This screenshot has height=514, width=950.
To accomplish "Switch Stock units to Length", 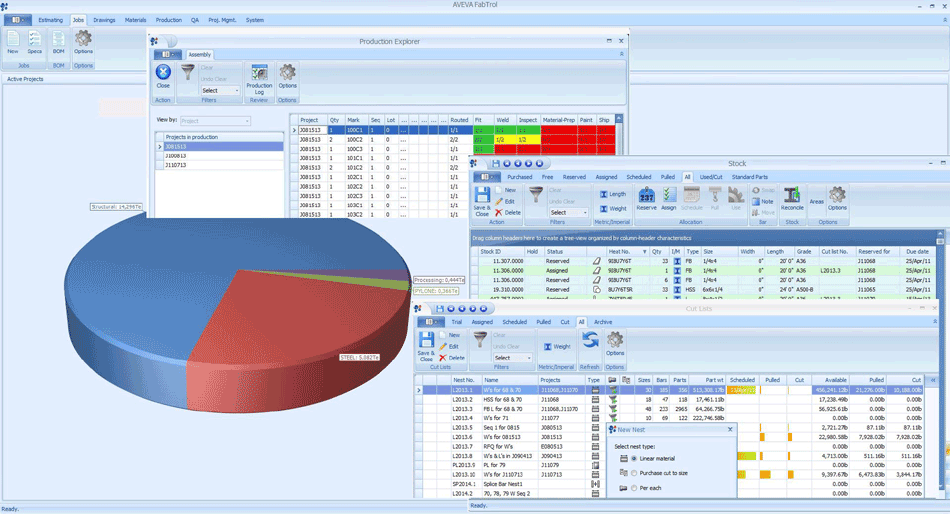I will coord(613,195).
